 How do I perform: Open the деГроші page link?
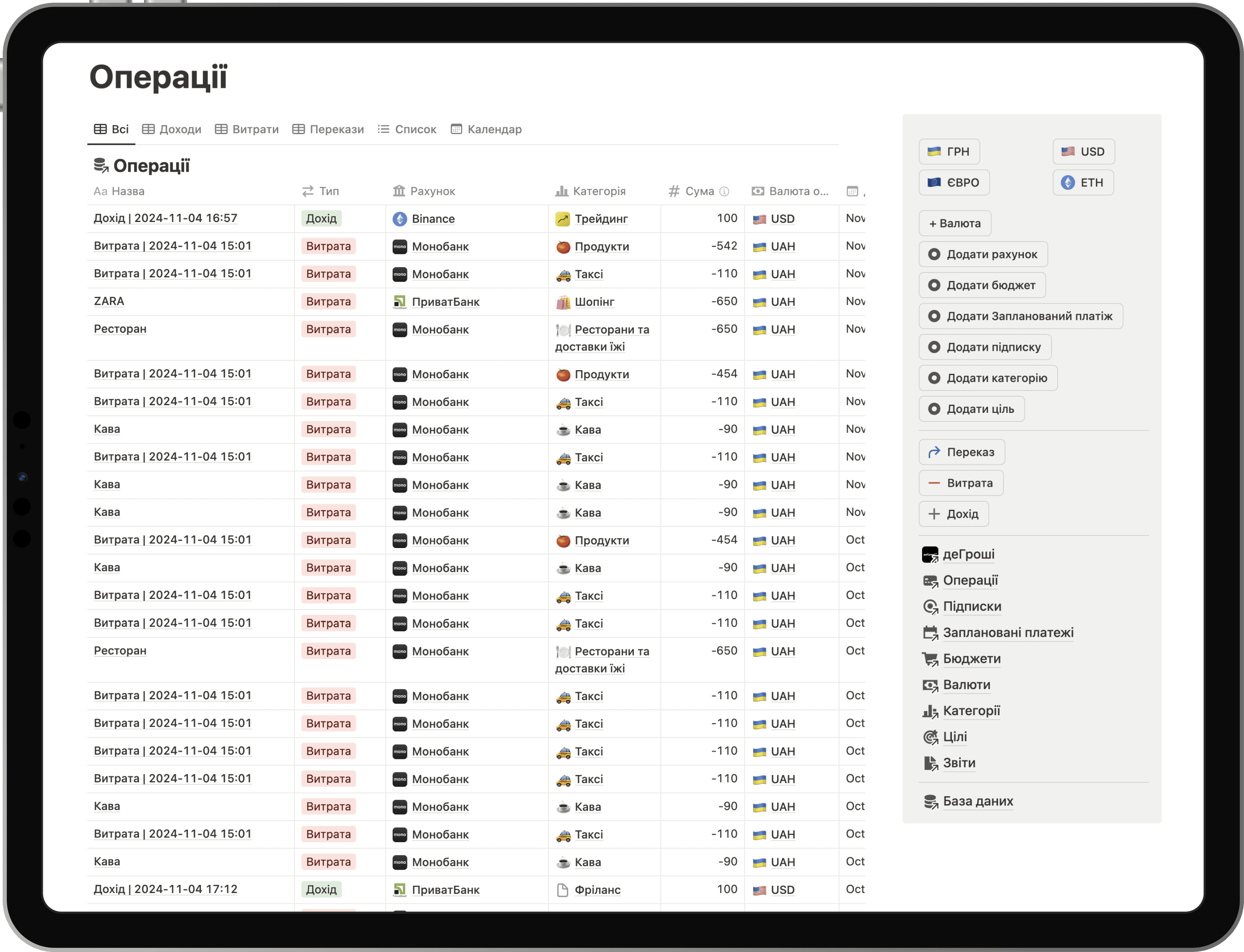click(969, 554)
